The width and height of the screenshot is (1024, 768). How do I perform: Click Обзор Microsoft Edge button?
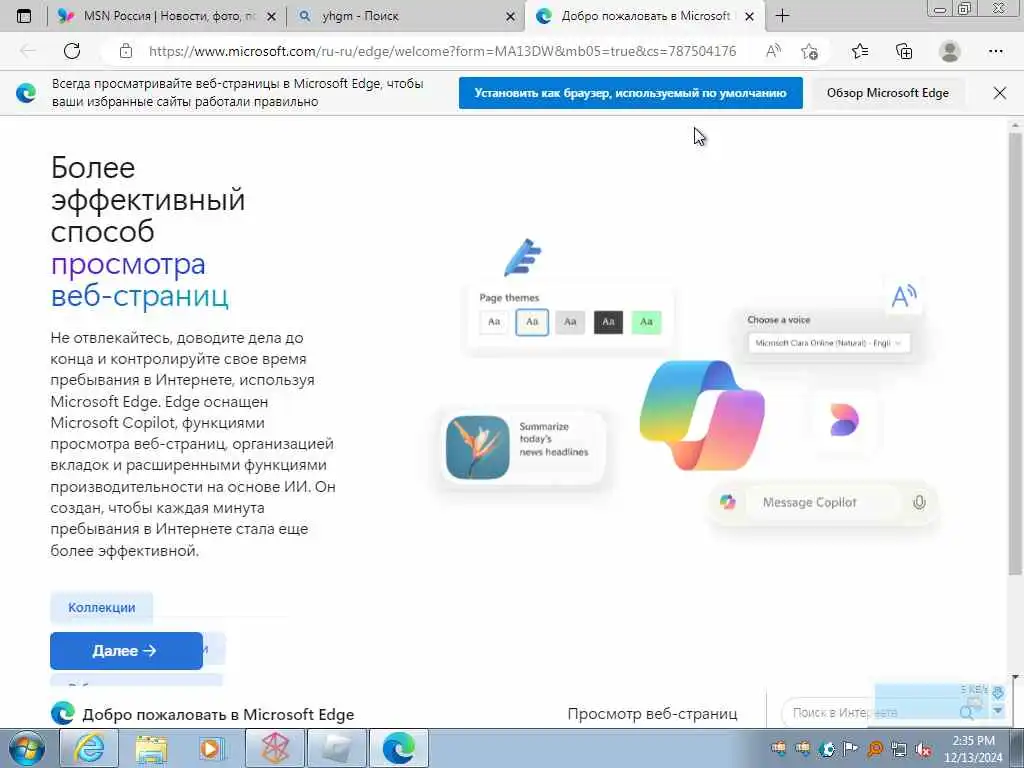[888, 93]
